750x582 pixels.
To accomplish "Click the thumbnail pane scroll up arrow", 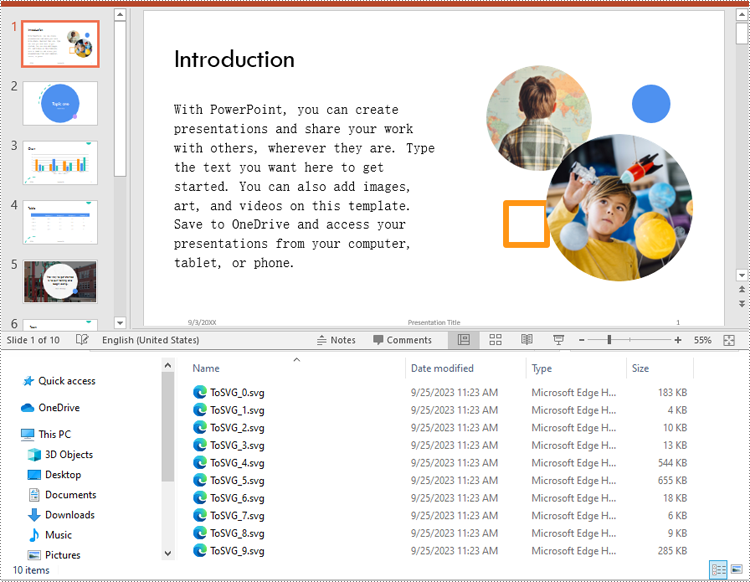I will click(x=120, y=15).
